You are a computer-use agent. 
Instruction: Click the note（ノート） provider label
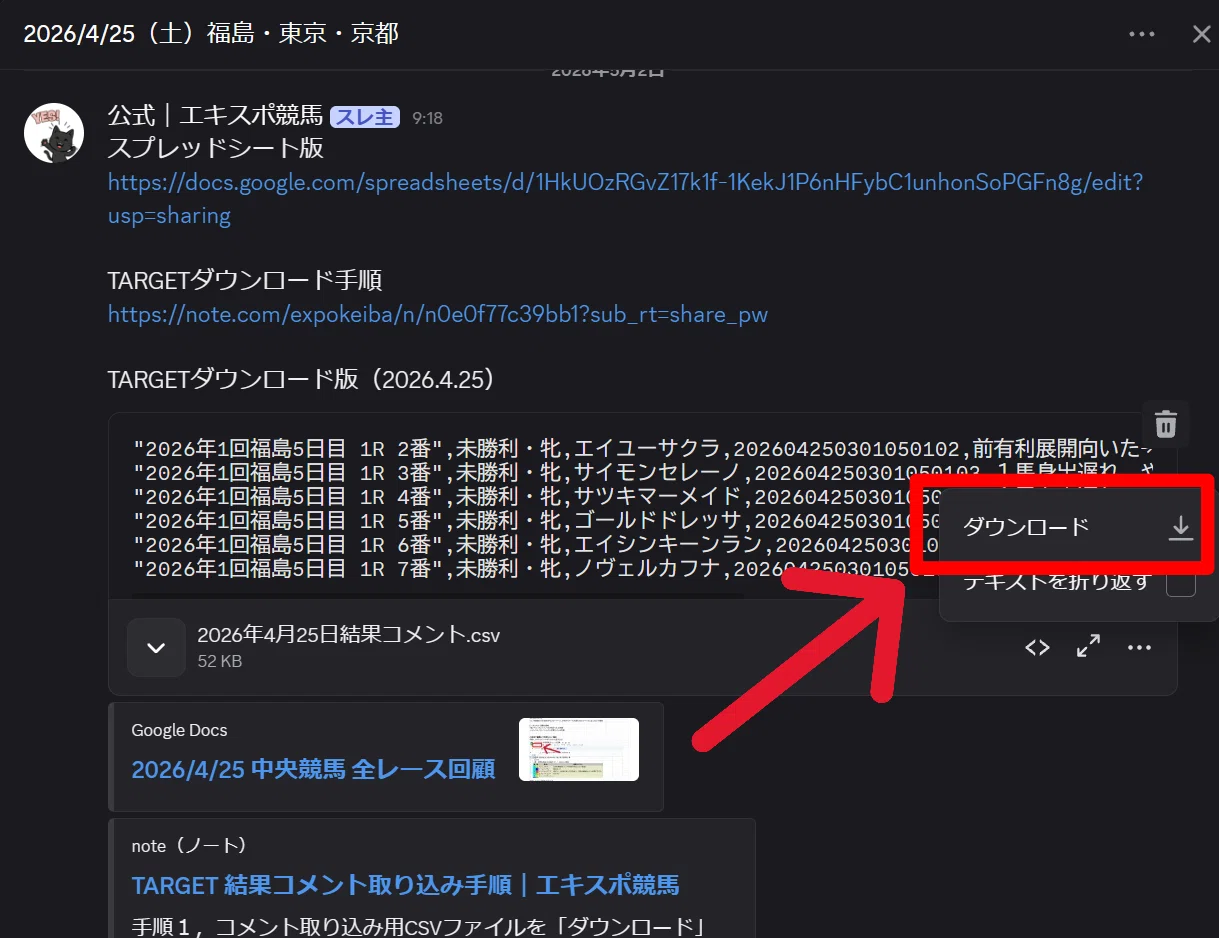tap(189, 846)
